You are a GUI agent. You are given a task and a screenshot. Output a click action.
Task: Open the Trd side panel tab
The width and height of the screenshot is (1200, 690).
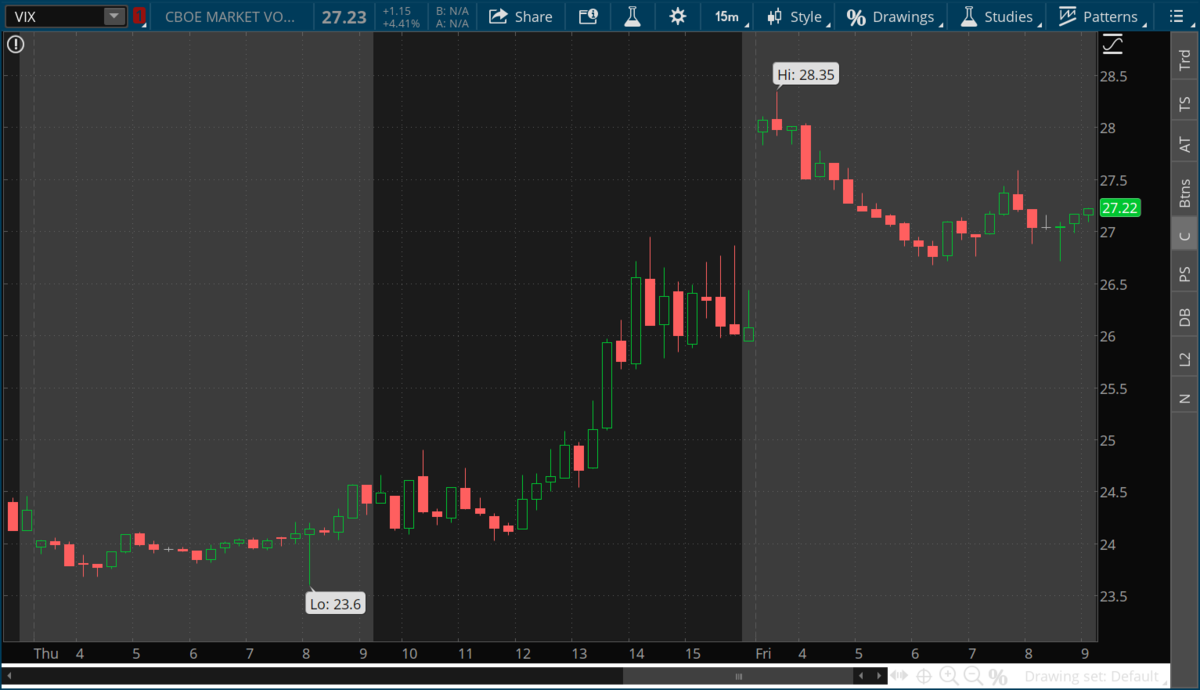(1184, 60)
